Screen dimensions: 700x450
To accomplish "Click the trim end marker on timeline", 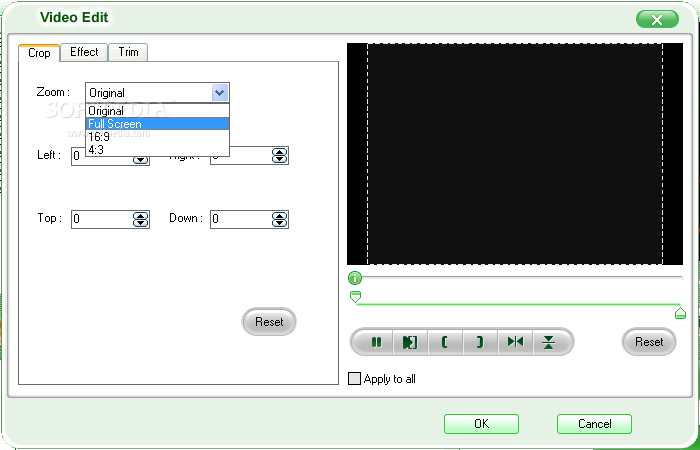I will coord(680,313).
